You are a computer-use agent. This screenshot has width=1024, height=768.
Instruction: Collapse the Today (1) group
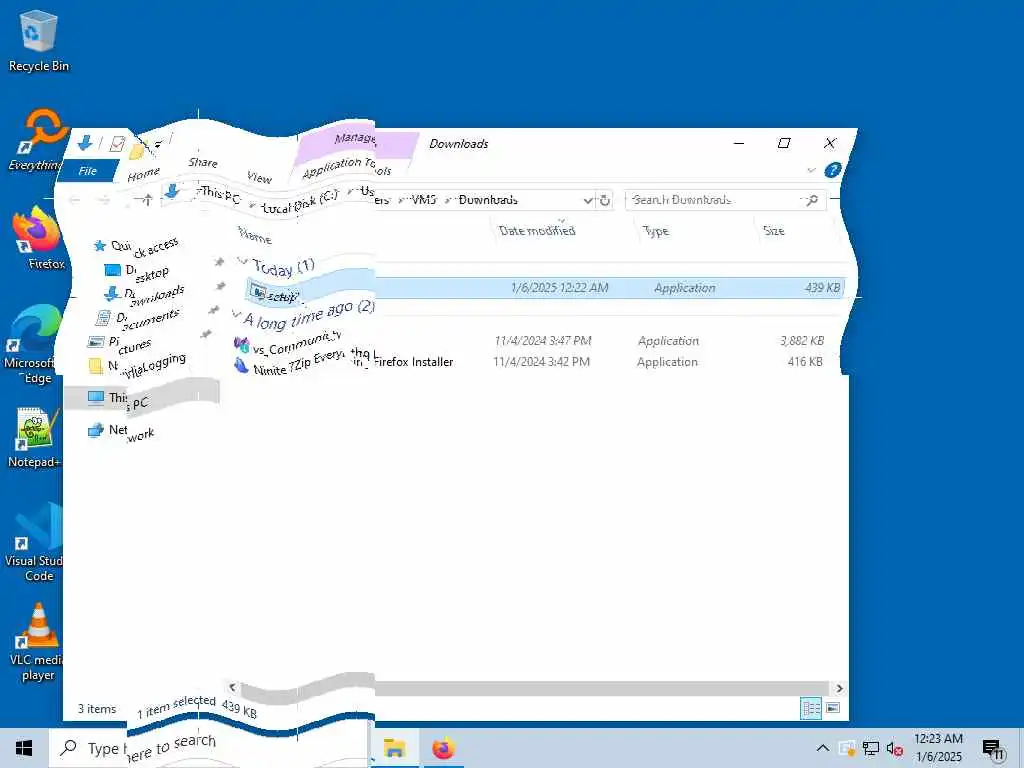(243, 261)
